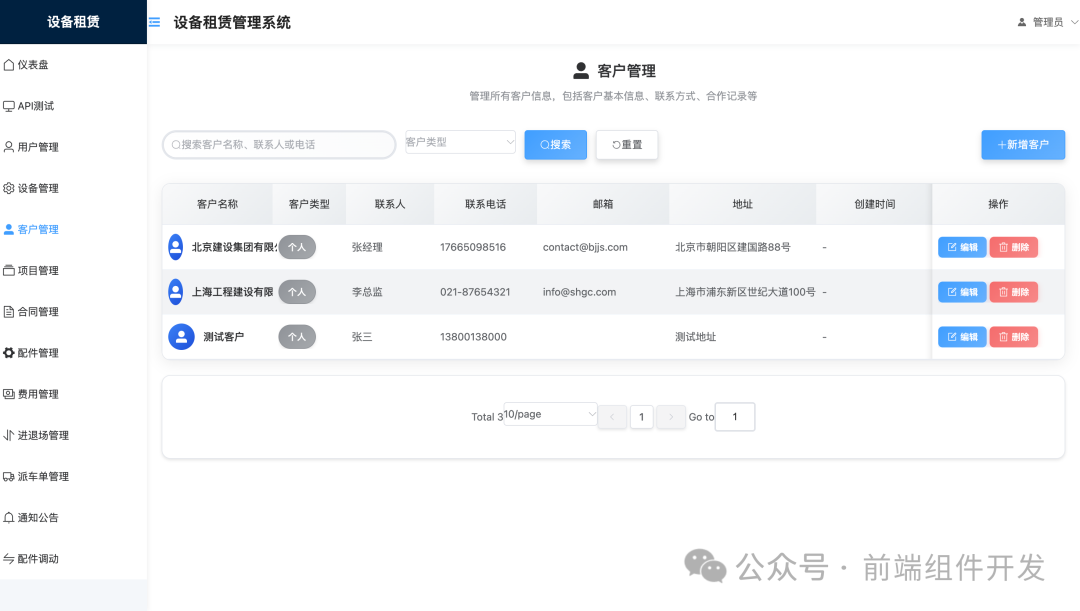Click the user avatar icon for 测试客户
The image size is (1080, 611).
180,336
